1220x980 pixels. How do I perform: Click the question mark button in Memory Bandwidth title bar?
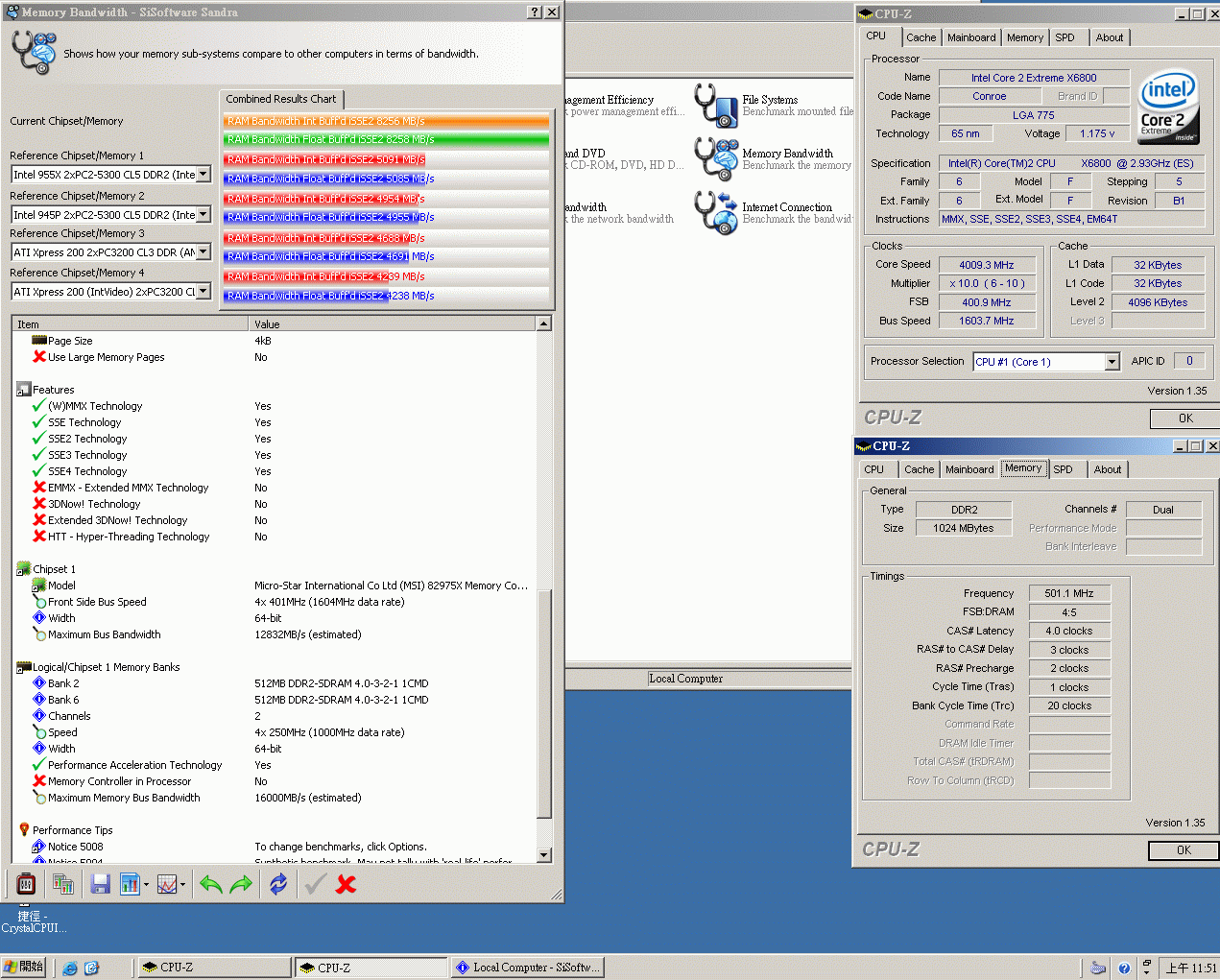tap(535, 12)
